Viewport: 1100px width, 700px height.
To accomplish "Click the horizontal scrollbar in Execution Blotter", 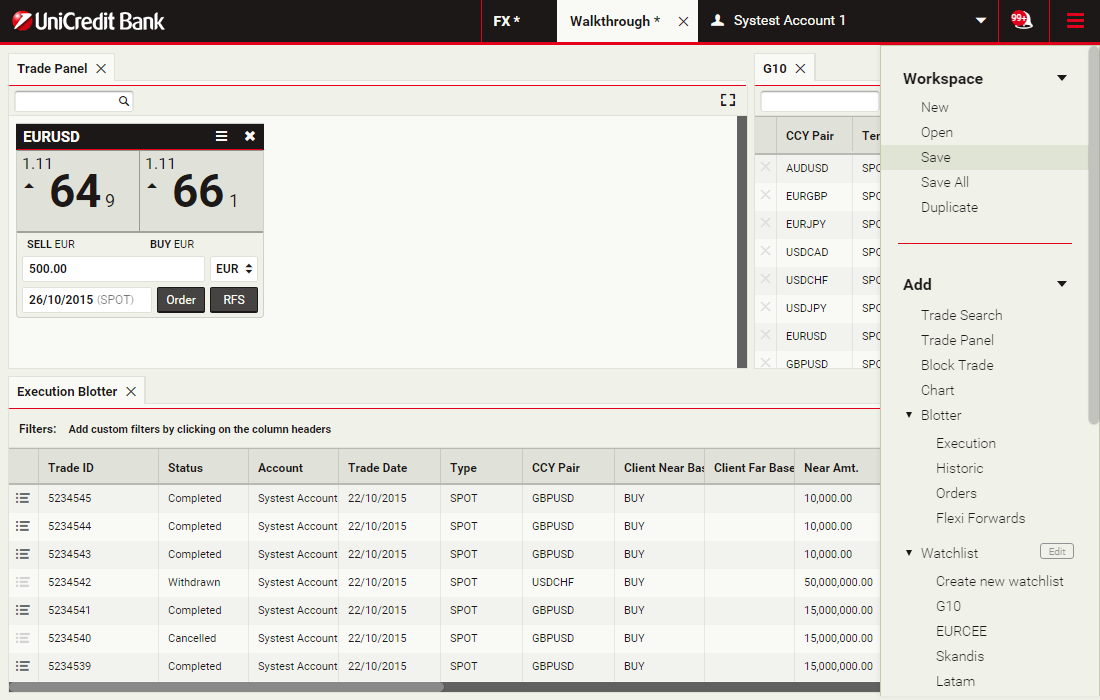I will [x=230, y=687].
